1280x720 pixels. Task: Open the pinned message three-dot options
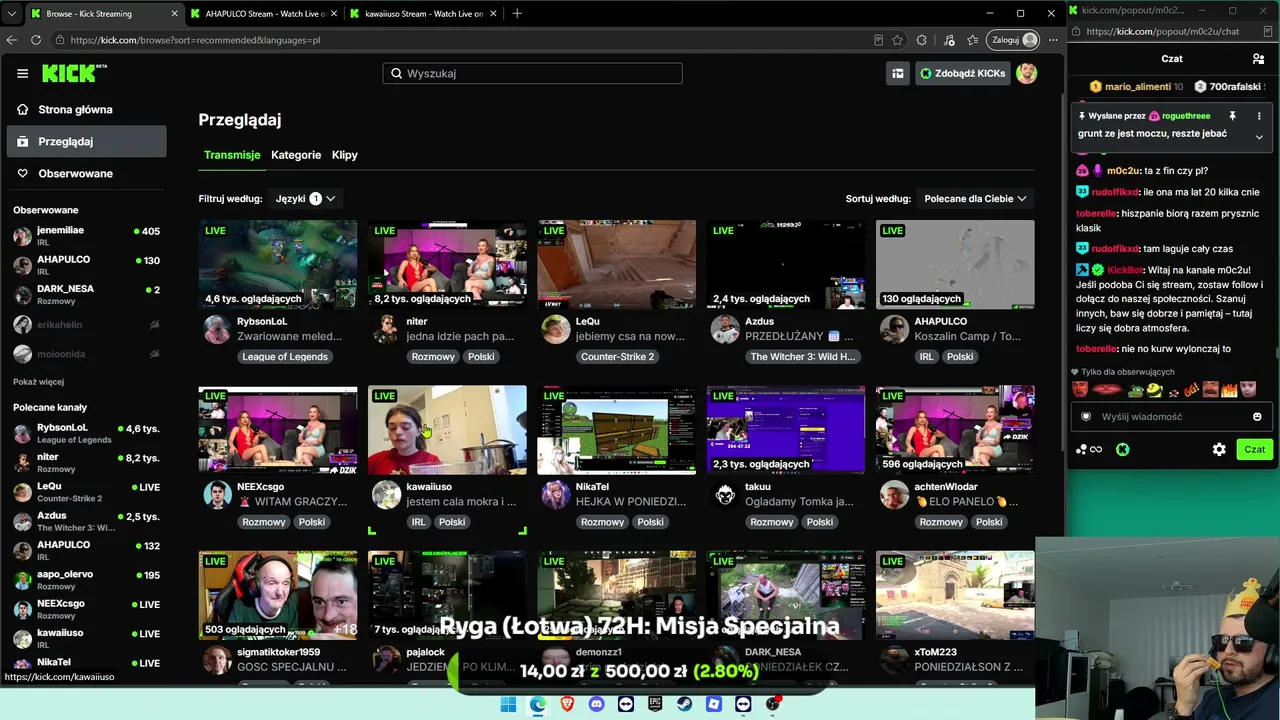click(1259, 116)
